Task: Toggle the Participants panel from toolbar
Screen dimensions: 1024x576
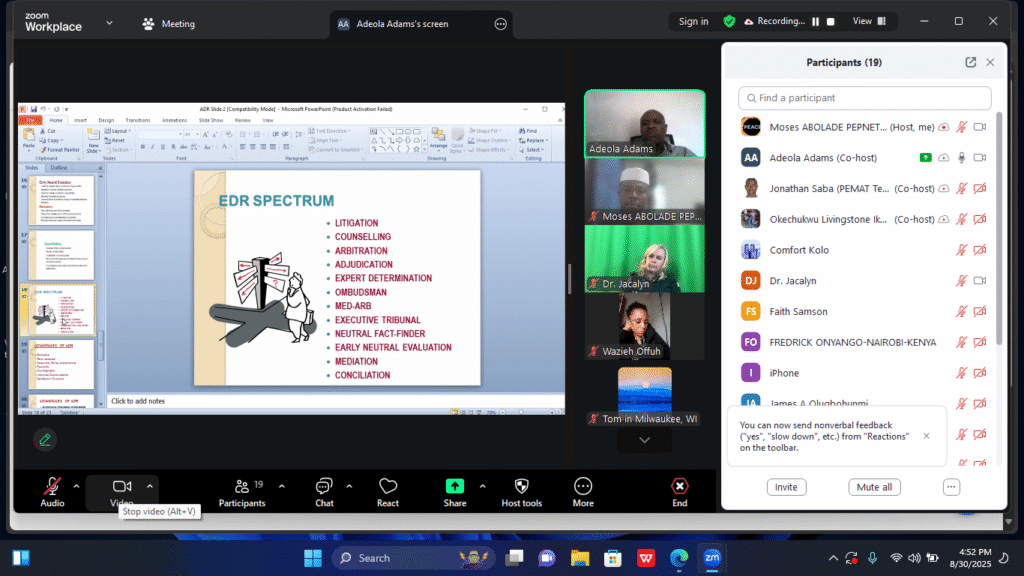Action: (242, 487)
